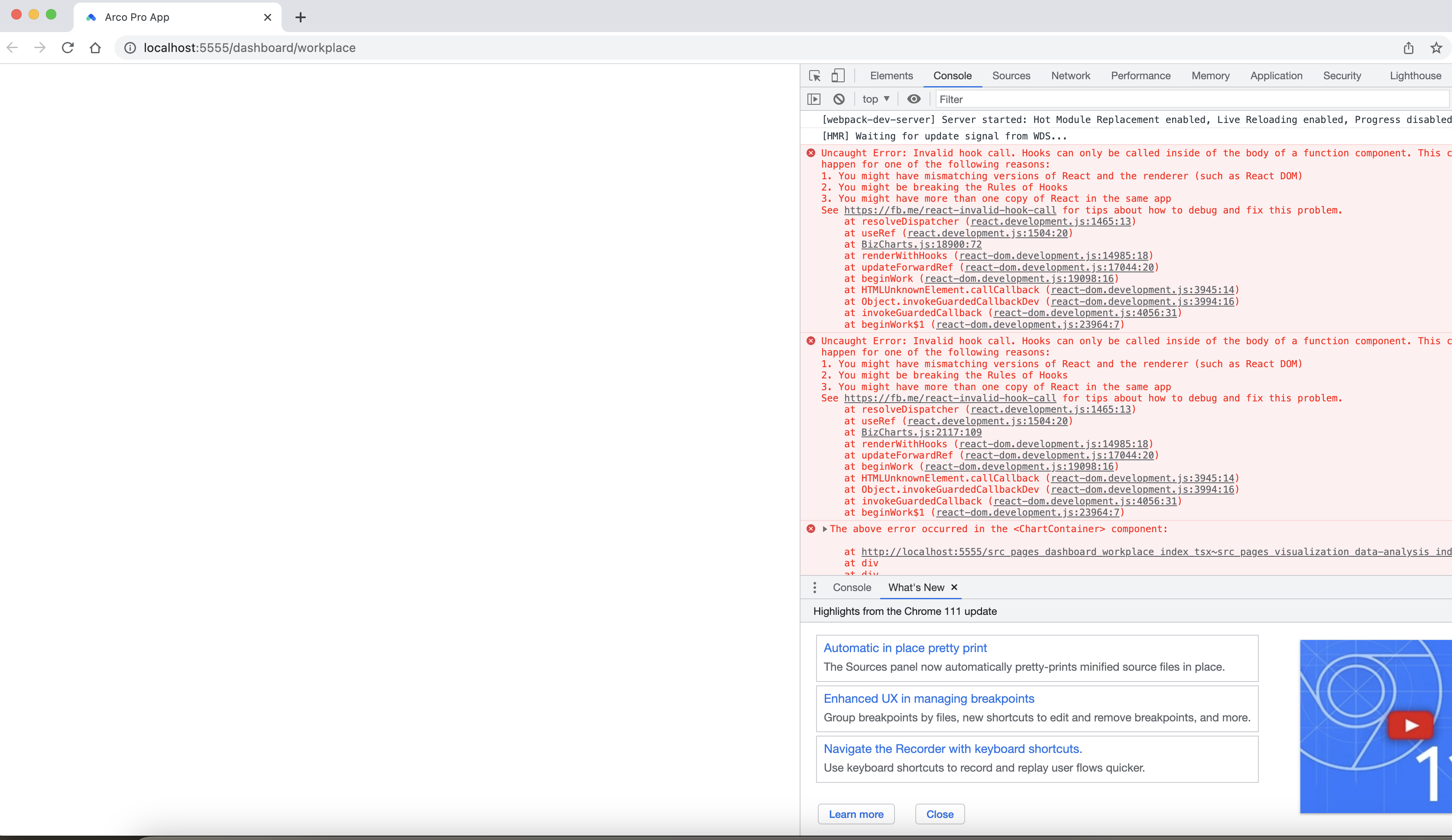Viewport: 1452px width, 840px height.
Task: Open the "top" frame context dropdown
Action: (x=875, y=99)
